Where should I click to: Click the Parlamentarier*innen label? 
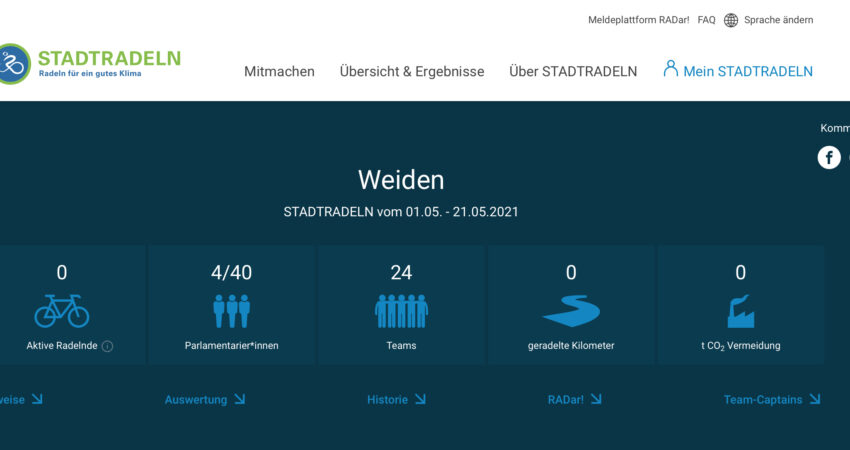(x=231, y=345)
